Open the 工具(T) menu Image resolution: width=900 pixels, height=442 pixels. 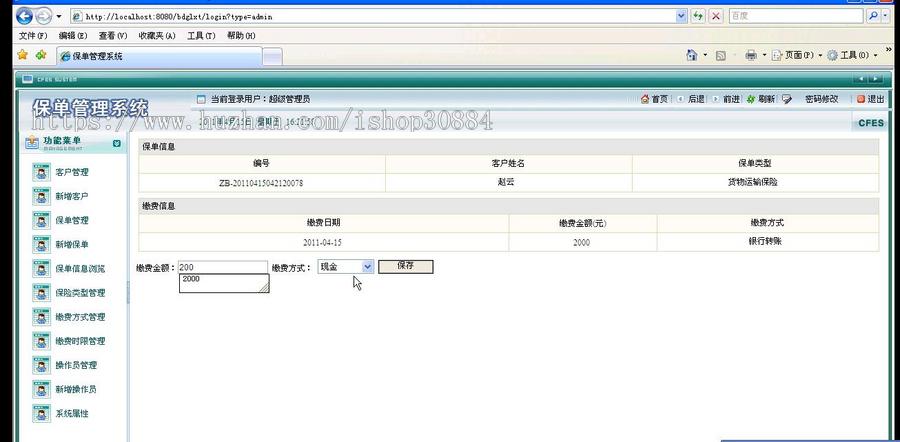coord(201,36)
